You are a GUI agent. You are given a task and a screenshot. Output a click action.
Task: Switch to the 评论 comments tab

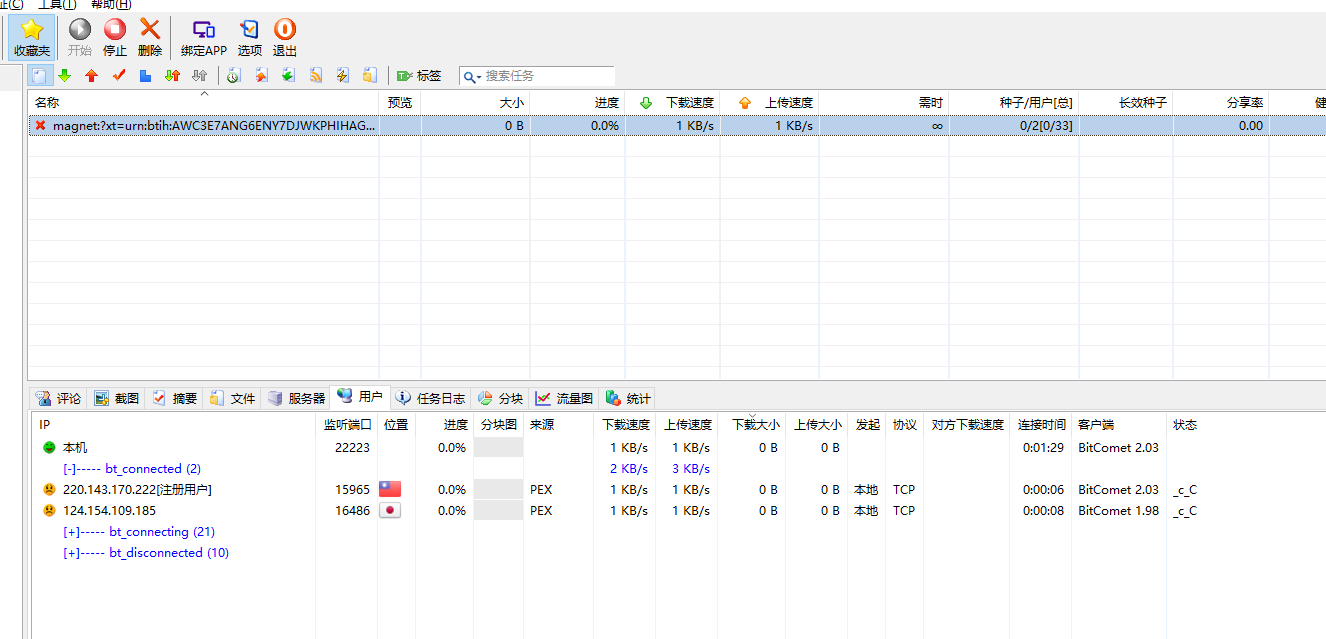[58, 398]
